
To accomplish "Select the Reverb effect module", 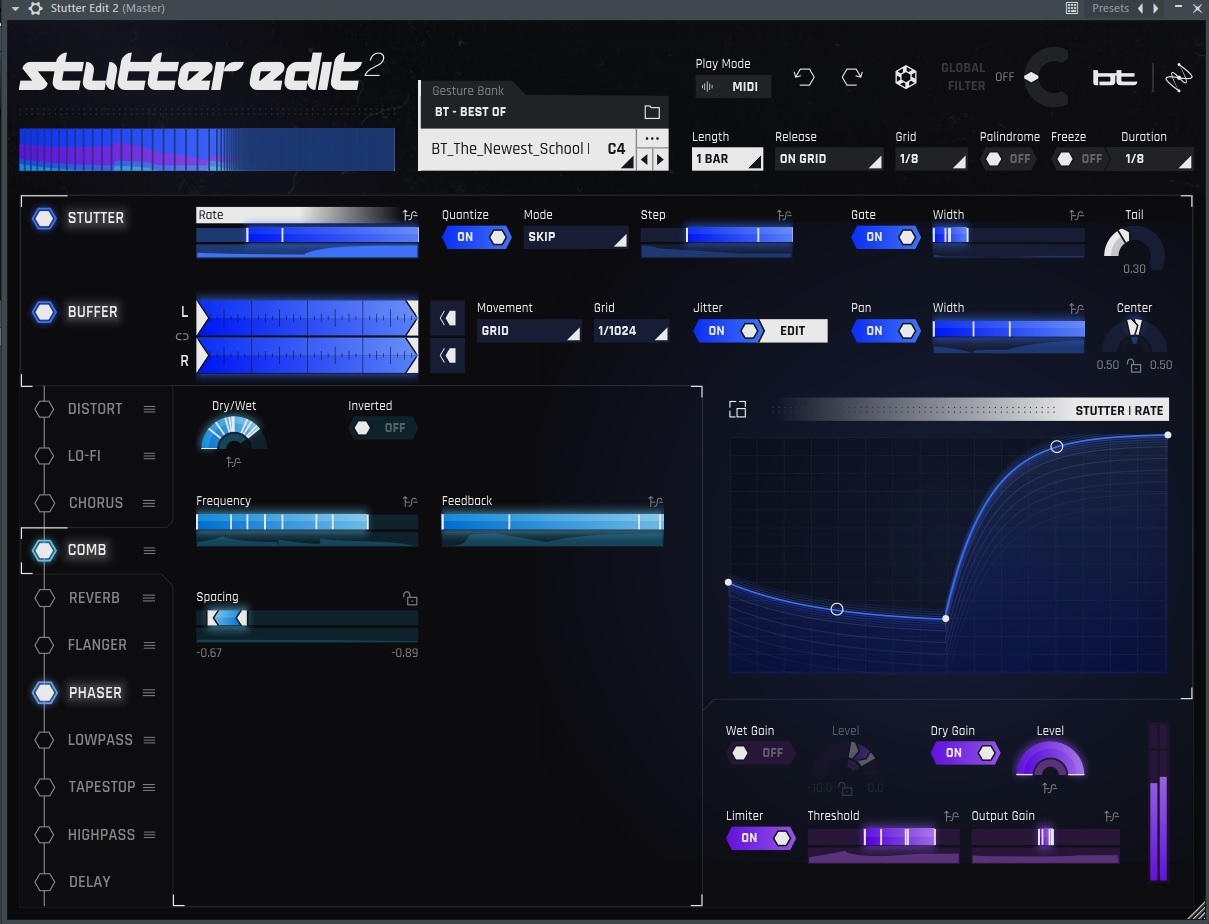I will (94, 598).
